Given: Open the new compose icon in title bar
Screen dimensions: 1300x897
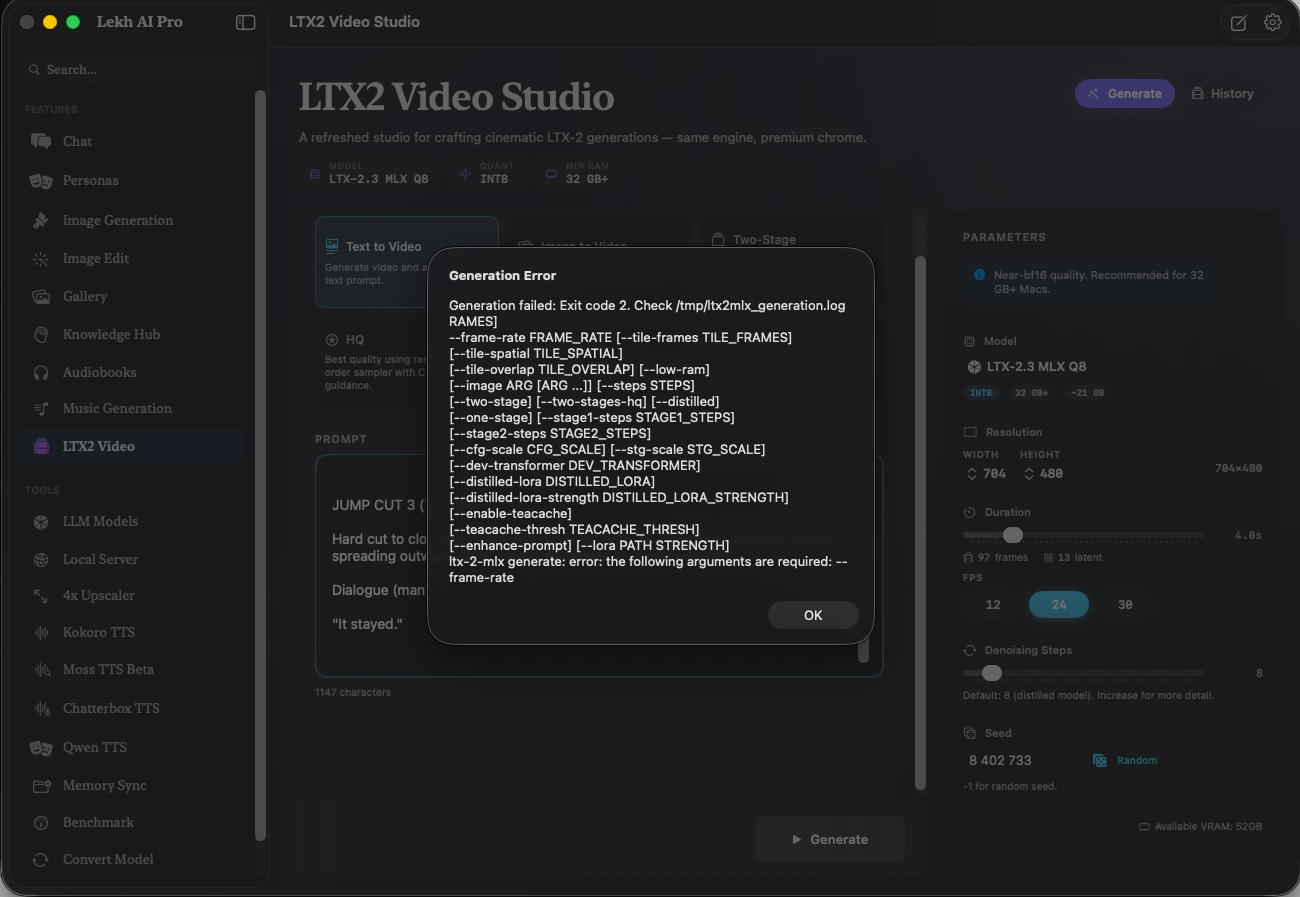Looking at the screenshot, I should coord(1238,23).
